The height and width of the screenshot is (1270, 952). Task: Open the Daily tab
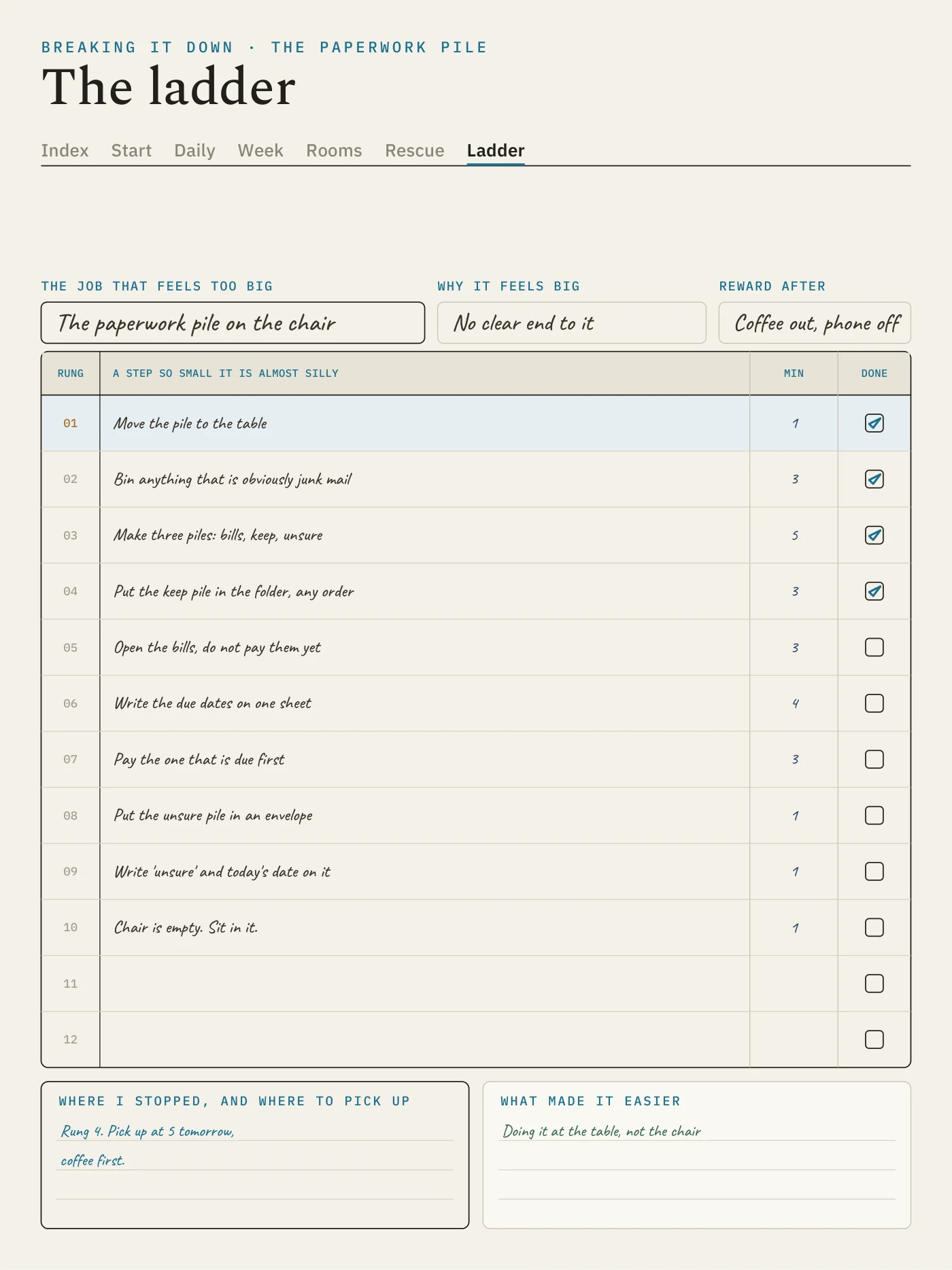pos(194,150)
